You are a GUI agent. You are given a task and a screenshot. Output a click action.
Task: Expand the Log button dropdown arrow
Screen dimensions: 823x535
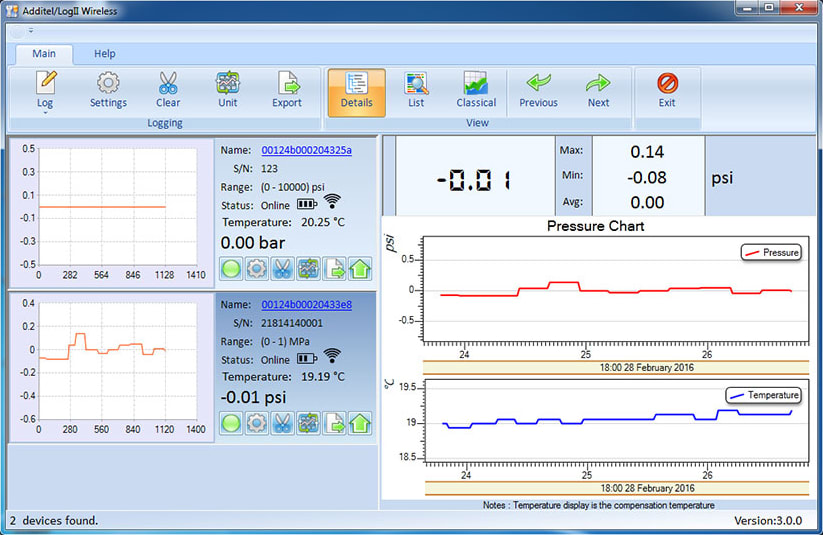(45, 112)
